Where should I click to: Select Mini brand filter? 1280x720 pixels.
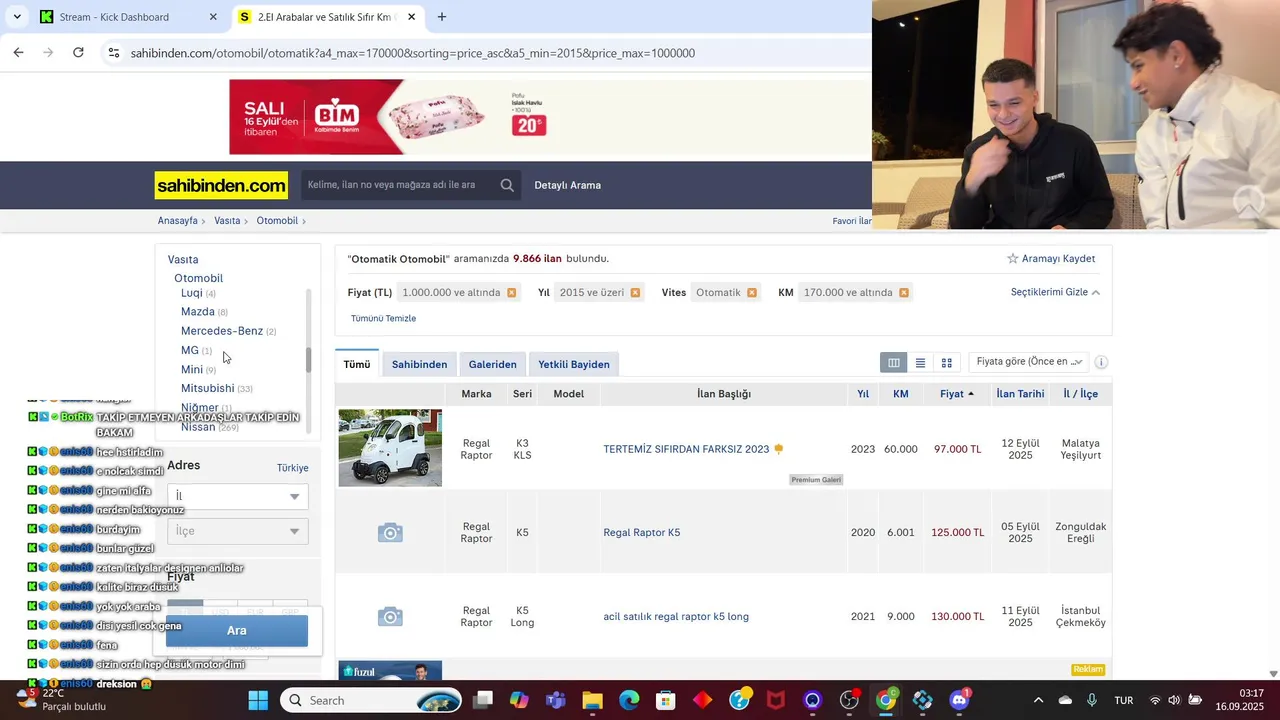click(x=192, y=370)
